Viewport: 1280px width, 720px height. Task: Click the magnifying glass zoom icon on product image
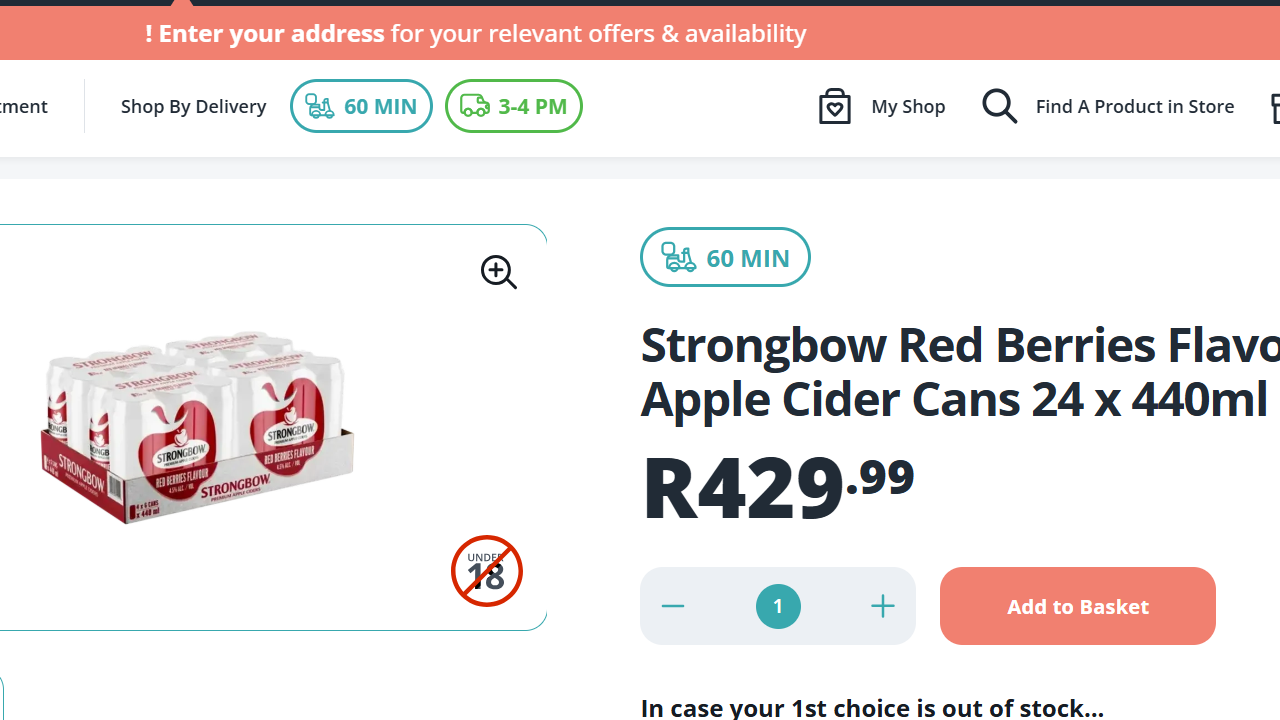click(x=498, y=272)
